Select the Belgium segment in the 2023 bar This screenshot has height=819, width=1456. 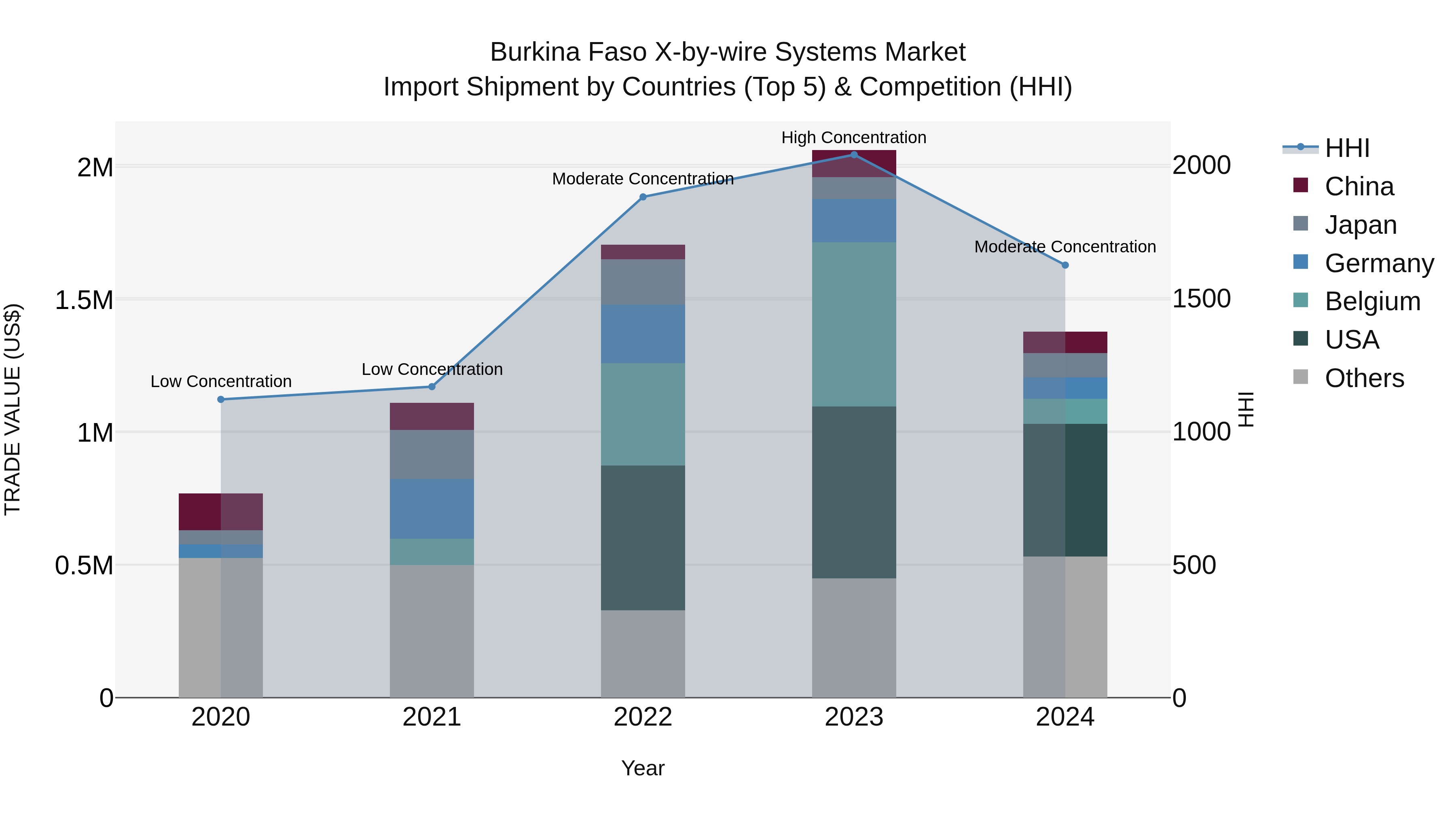tap(854, 324)
